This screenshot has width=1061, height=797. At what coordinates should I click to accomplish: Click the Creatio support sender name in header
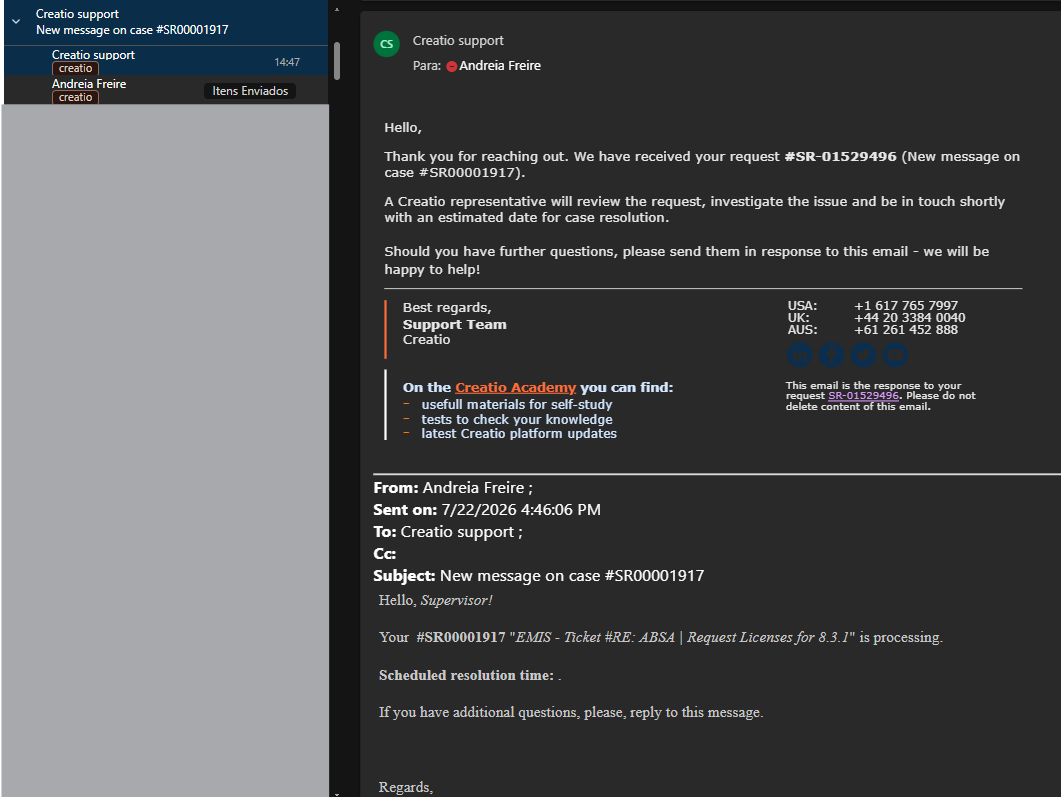pyautogui.click(x=458, y=41)
